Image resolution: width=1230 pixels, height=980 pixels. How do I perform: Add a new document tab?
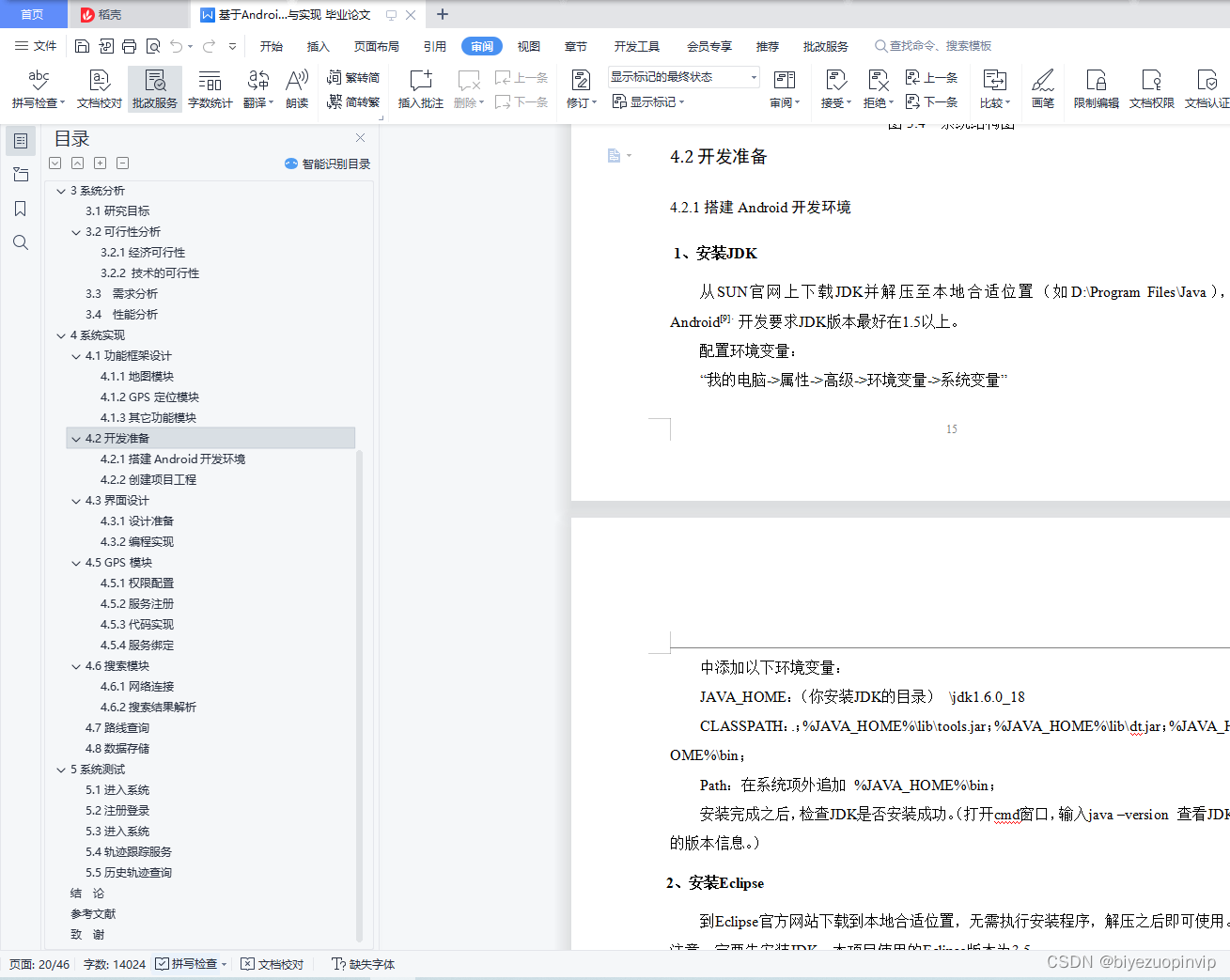pos(443,14)
